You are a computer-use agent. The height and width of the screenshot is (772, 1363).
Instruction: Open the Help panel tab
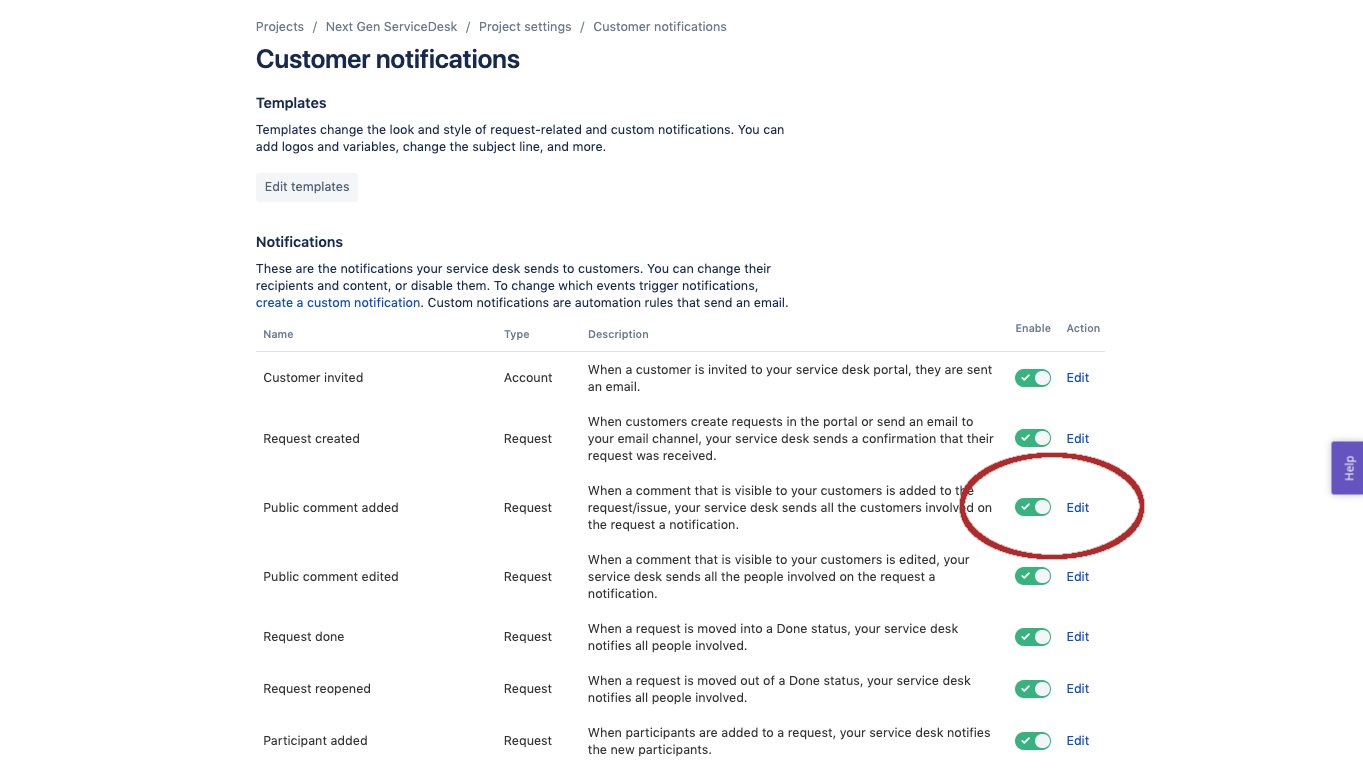coord(1347,467)
